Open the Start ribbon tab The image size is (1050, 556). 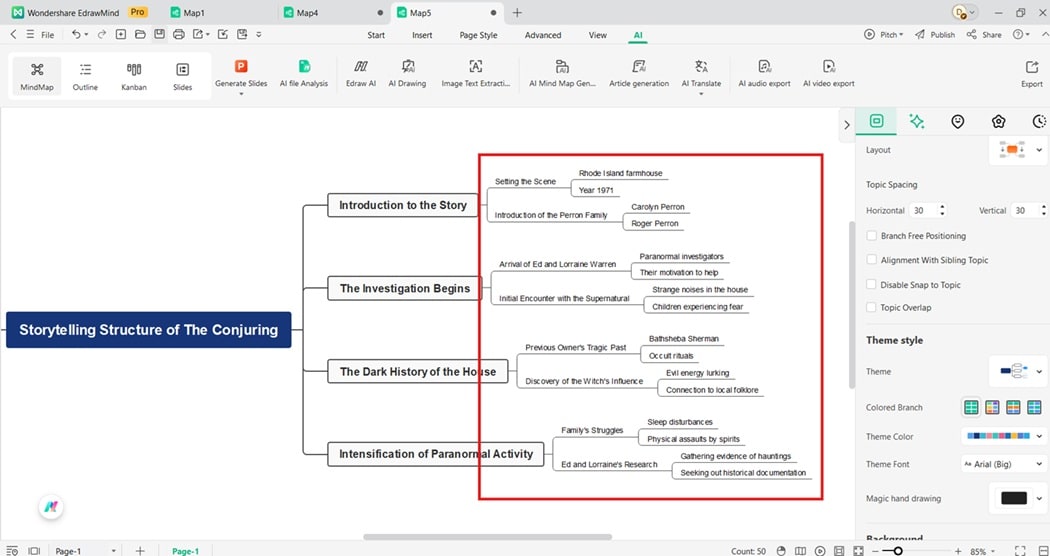[x=376, y=35]
